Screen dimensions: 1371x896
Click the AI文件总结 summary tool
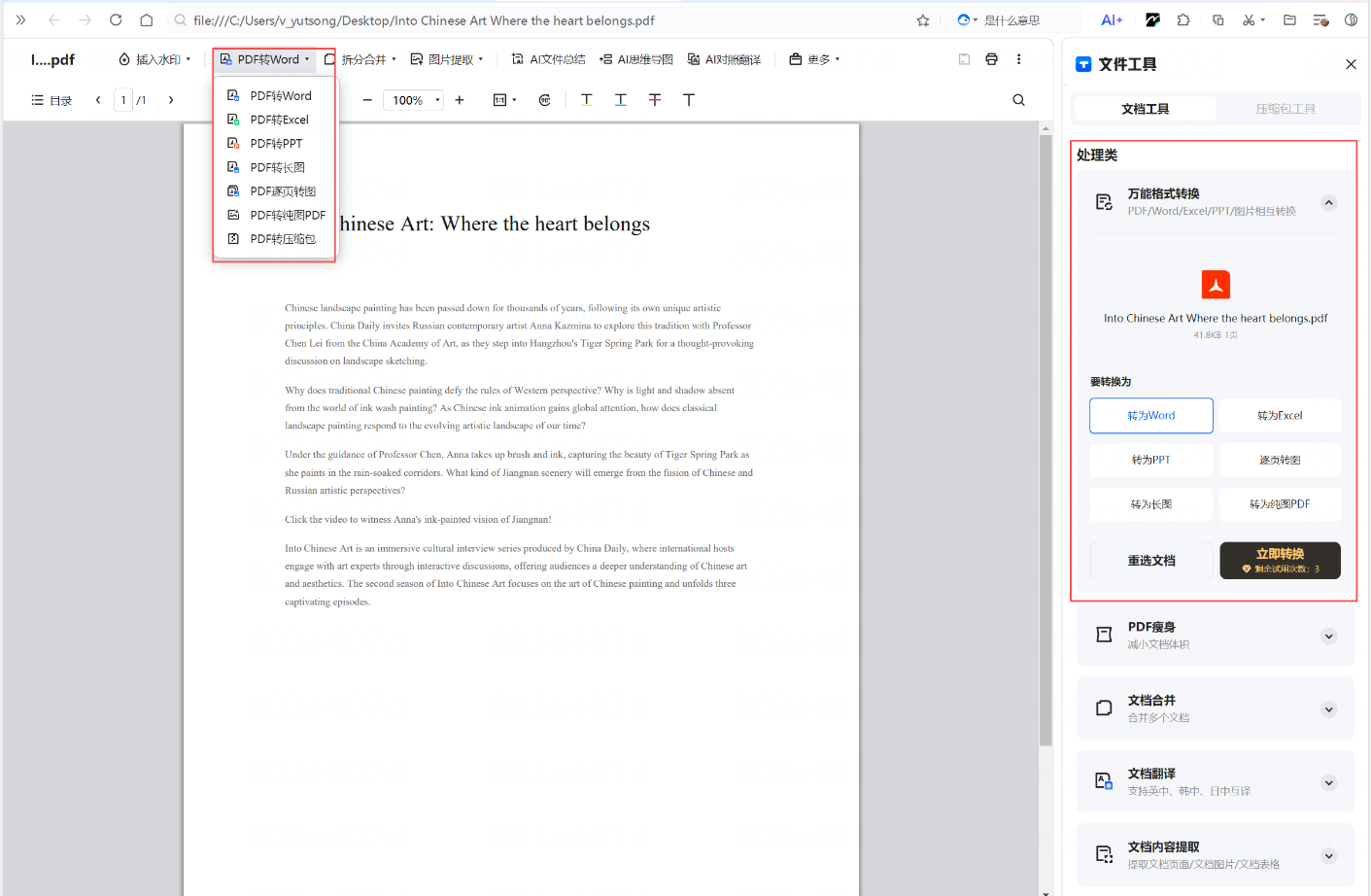pyautogui.click(x=548, y=59)
